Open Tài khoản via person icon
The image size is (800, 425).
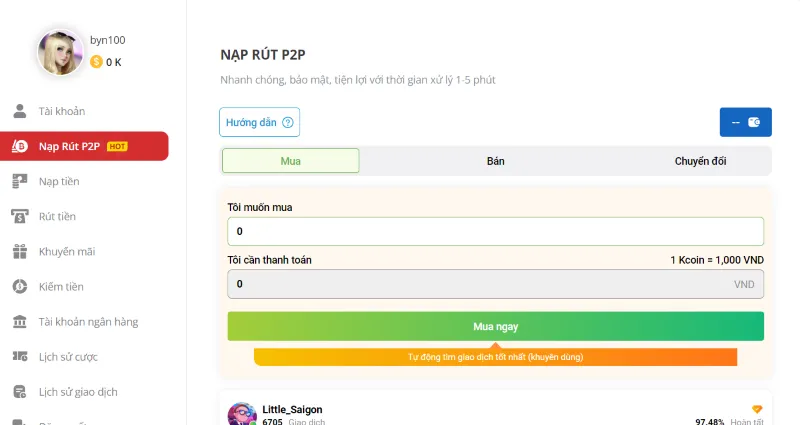[x=20, y=111]
